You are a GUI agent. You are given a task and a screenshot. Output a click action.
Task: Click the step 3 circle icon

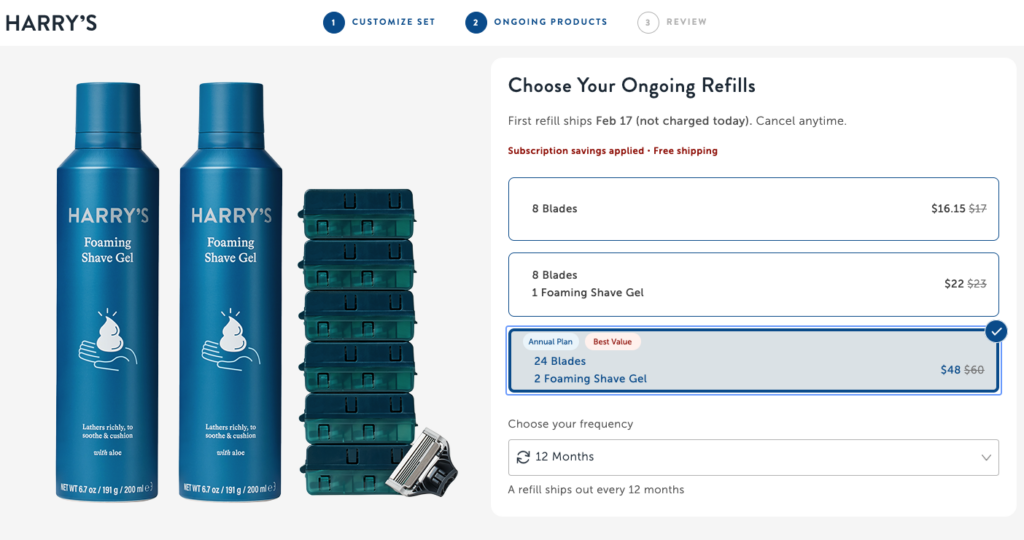pos(648,22)
